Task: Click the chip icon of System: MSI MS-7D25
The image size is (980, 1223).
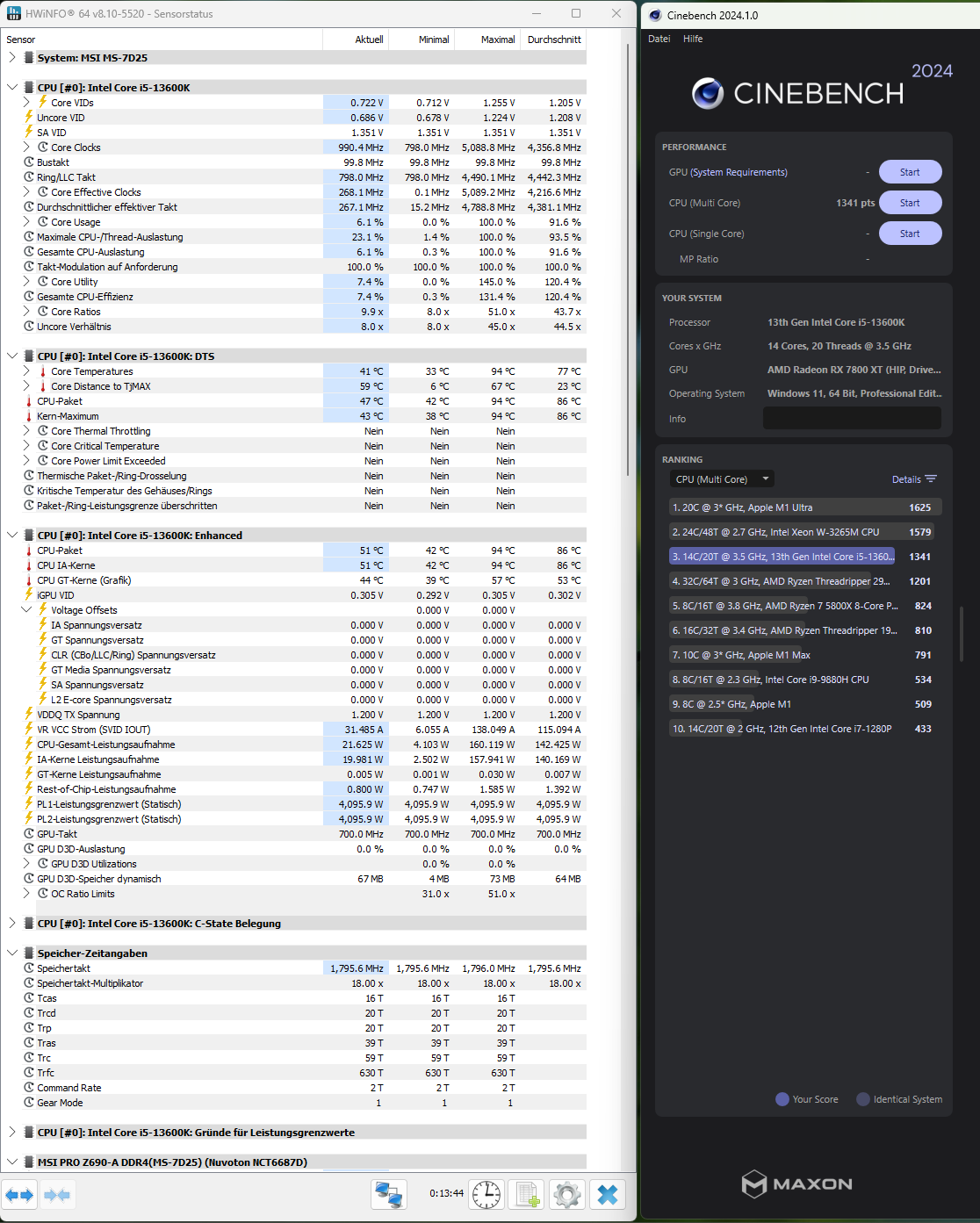Action: (x=29, y=58)
